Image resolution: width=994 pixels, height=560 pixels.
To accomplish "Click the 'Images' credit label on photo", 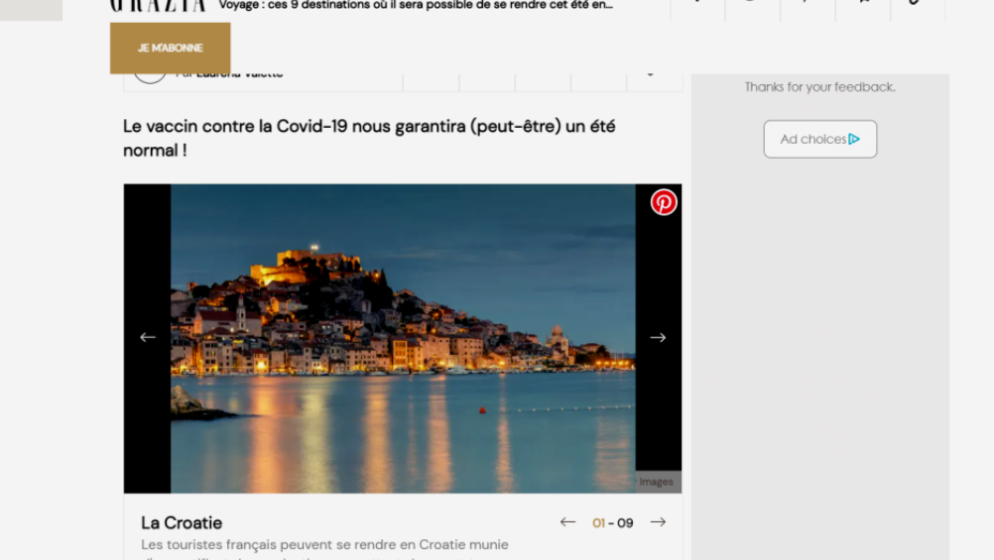I will [656, 482].
